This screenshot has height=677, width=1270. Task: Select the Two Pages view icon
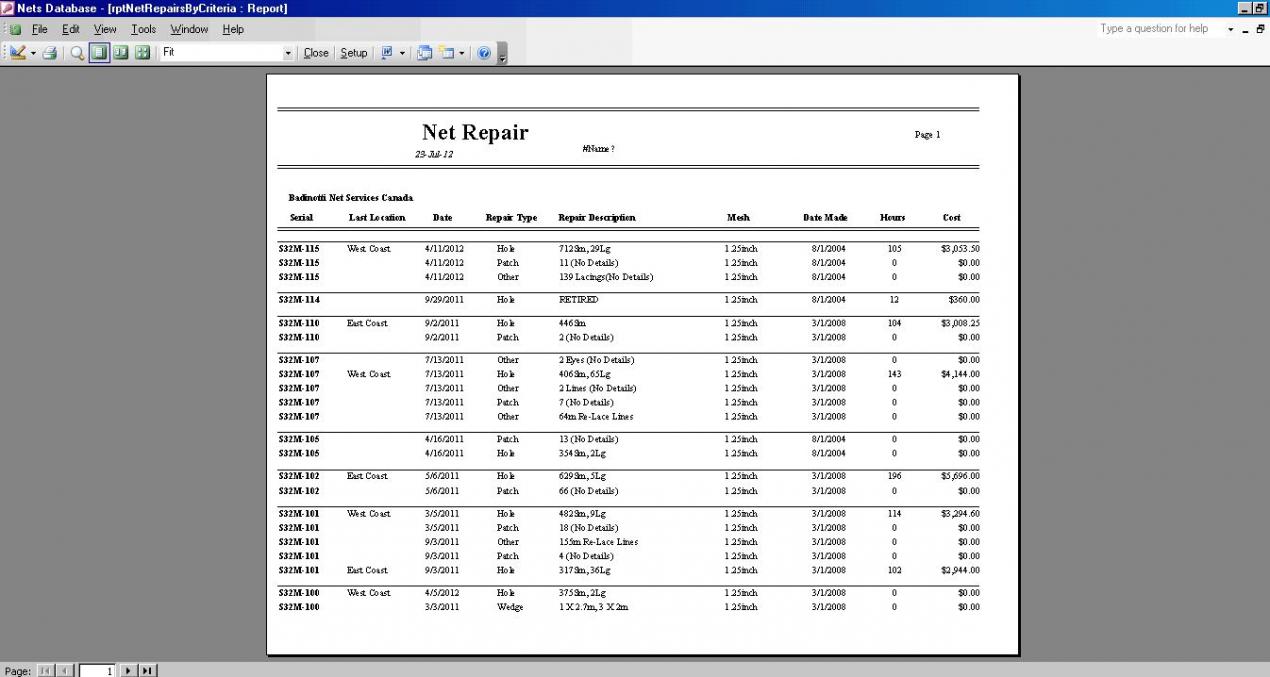tap(121, 53)
